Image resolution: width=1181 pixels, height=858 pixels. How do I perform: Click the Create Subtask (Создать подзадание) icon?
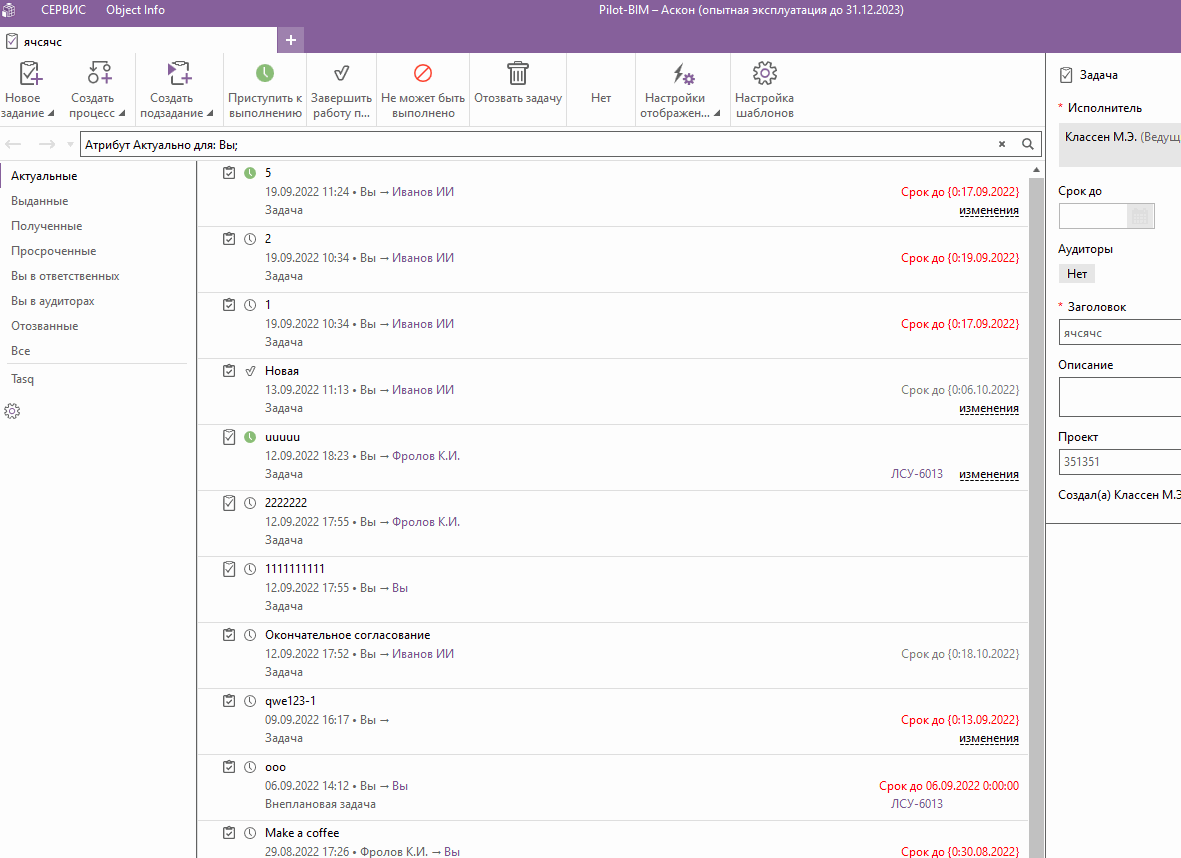tap(178, 74)
